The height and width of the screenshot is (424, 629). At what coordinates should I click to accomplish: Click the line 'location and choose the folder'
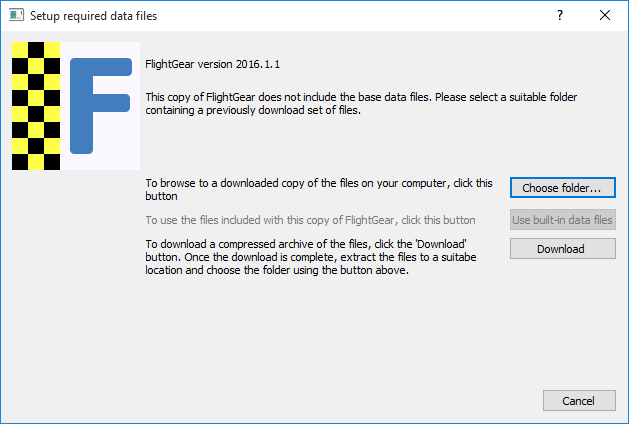coord(277,270)
